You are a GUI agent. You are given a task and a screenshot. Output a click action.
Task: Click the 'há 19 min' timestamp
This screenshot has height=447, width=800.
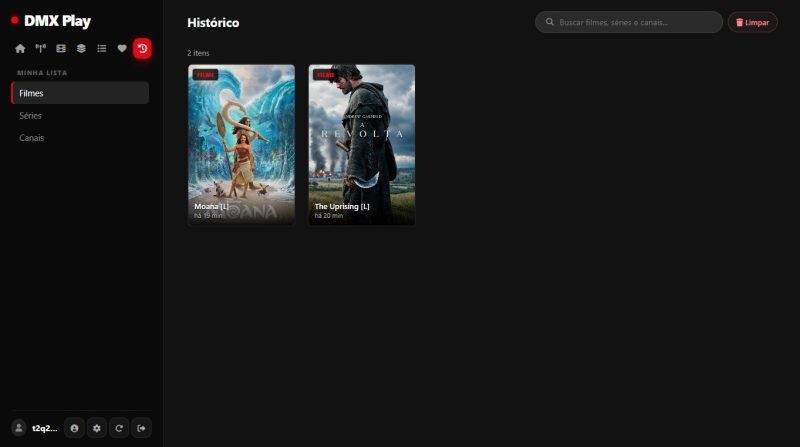coord(208,216)
